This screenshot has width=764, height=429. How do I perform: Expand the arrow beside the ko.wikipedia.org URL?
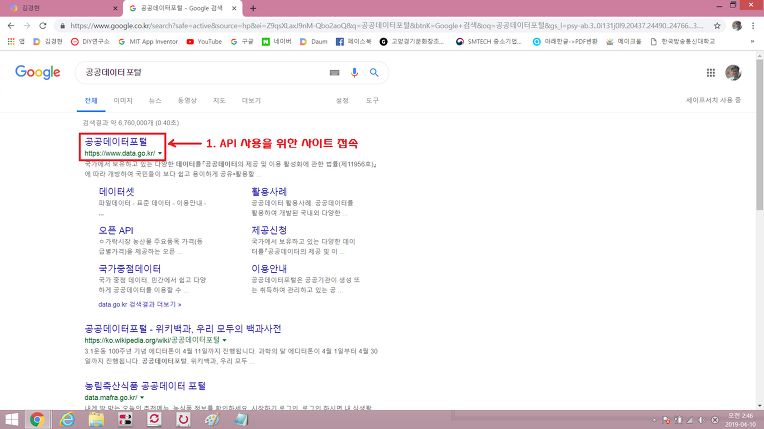225,340
